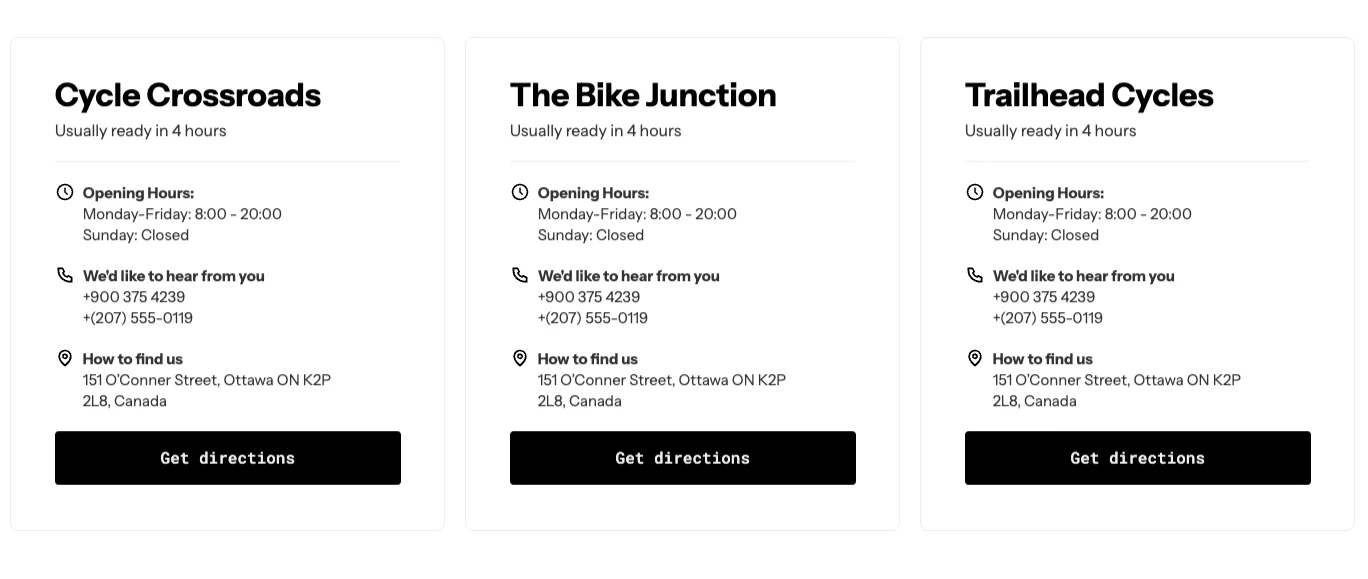
Task: Click the phone icon on The Bike Junction card
Action: pos(520,275)
